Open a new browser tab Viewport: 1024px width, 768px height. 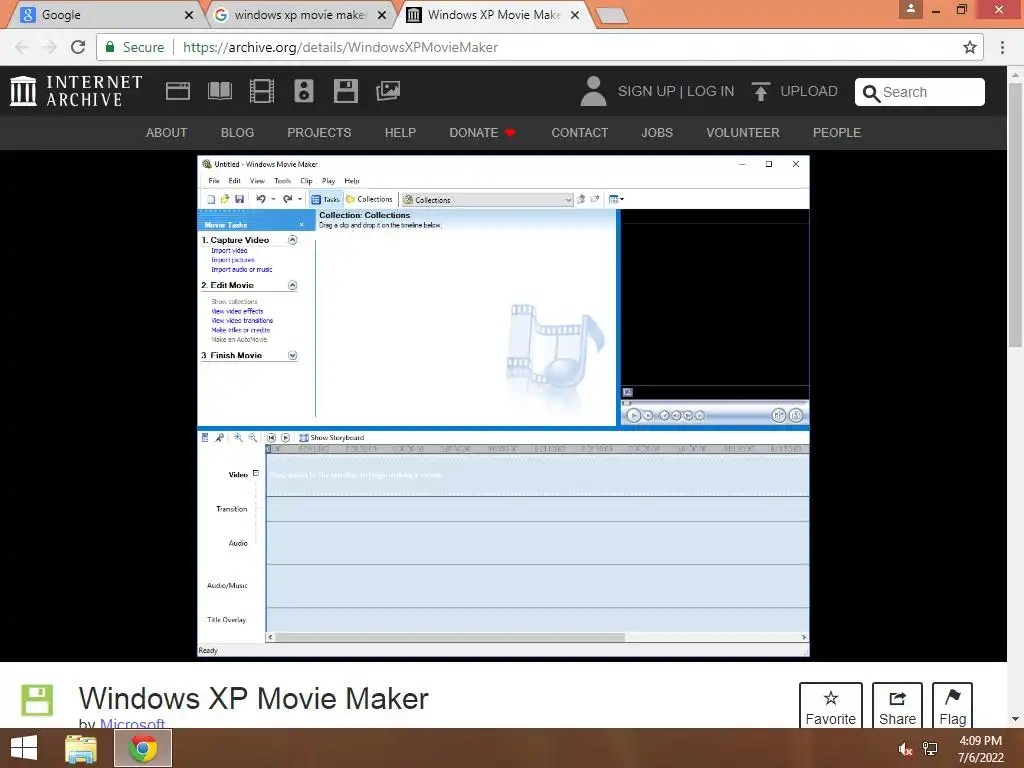613,16
